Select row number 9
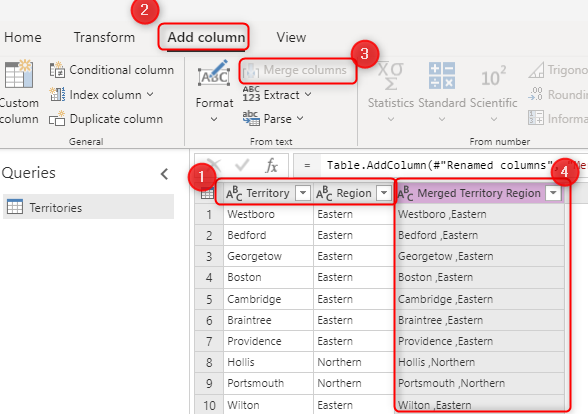The width and height of the screenshot is (588, 414). pos(209,383)
